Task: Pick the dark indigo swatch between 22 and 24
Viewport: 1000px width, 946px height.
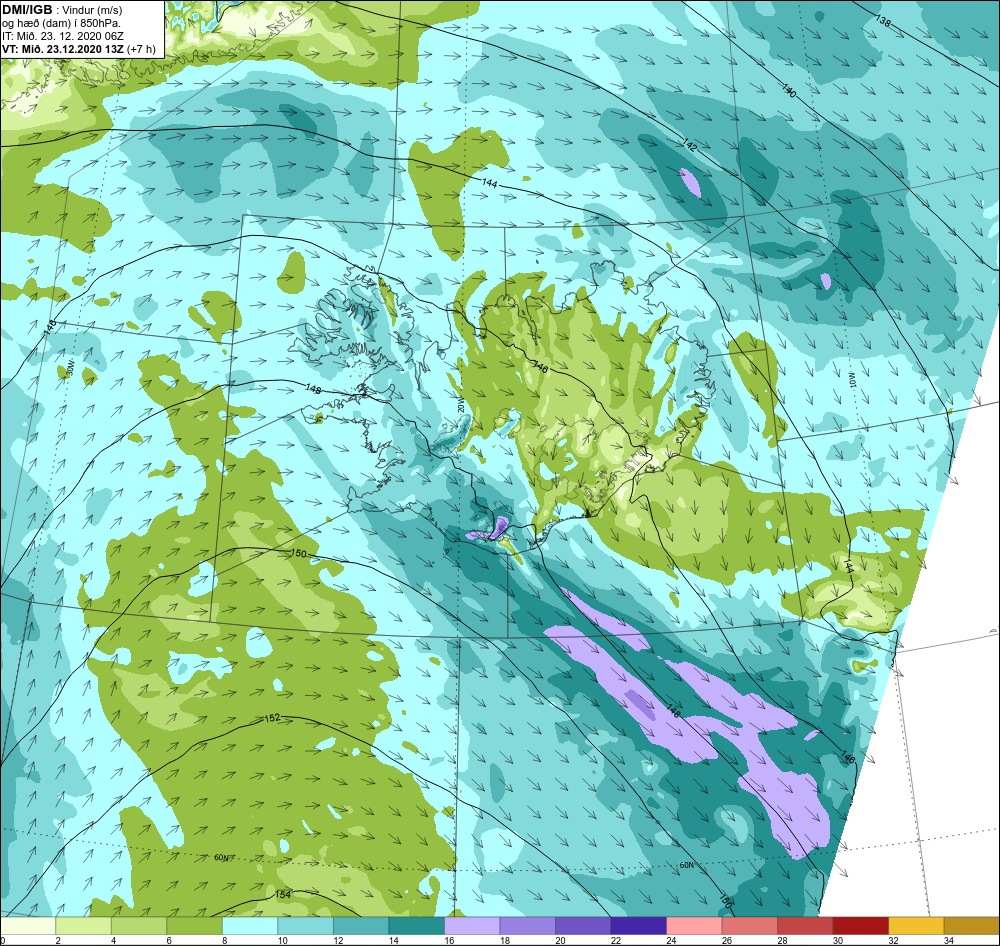Action: pos(638,925)
